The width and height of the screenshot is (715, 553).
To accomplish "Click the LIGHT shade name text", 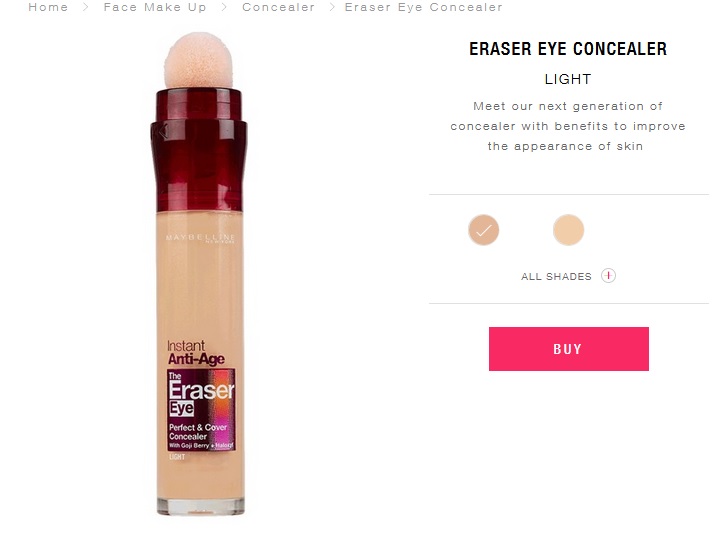I will click(568, 79).
